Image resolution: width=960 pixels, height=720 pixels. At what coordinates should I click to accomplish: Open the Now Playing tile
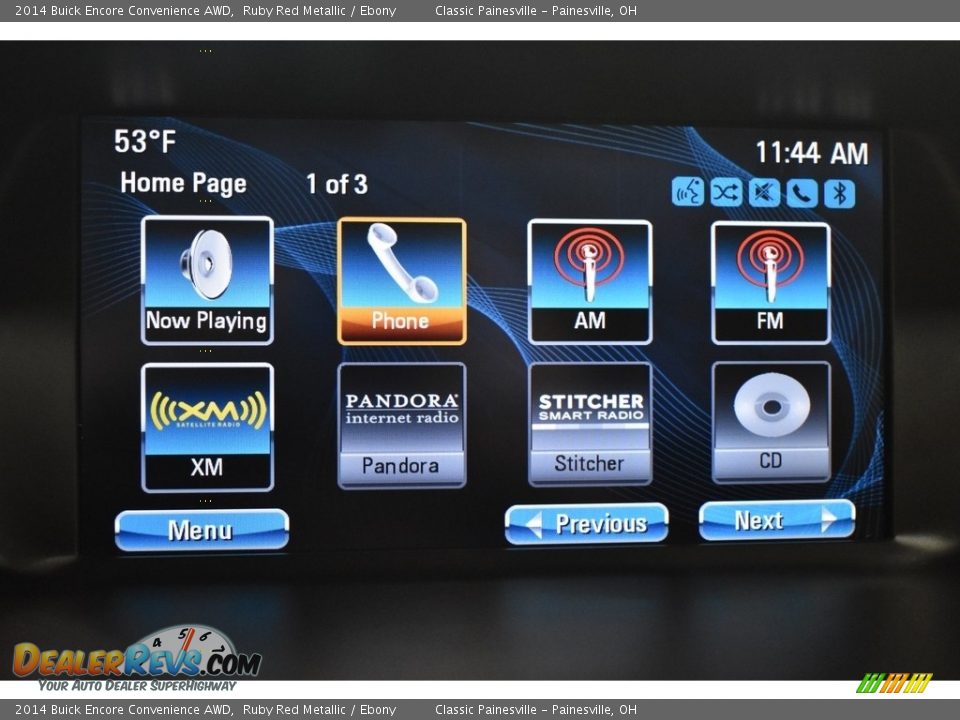point(207,280)
